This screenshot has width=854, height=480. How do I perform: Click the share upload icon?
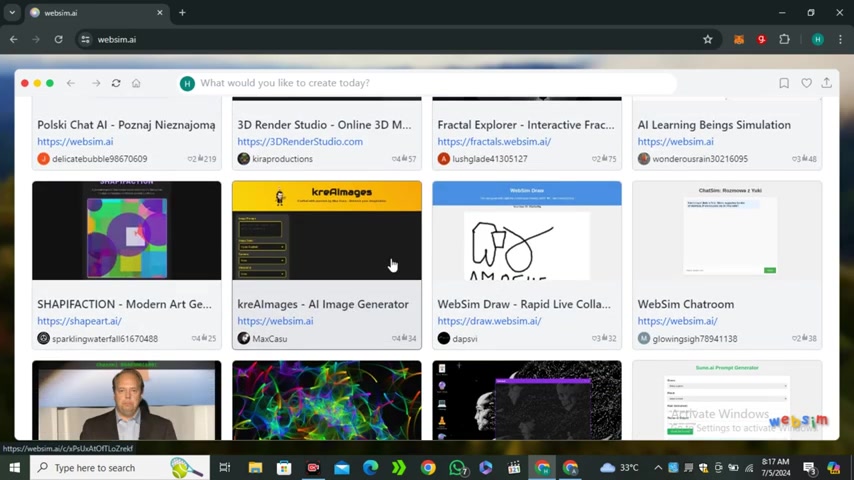pyautogui.click(x=827, y=83)
